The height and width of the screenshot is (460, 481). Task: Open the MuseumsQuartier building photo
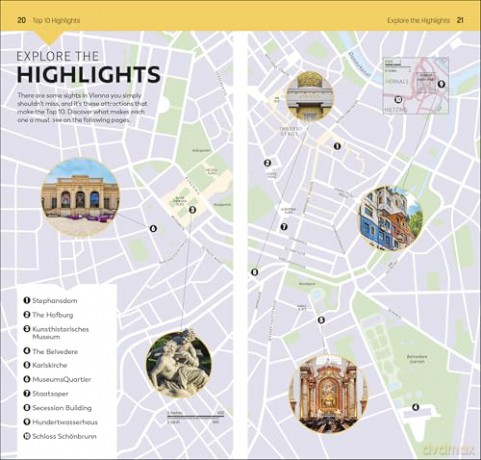tap(80, 197)
